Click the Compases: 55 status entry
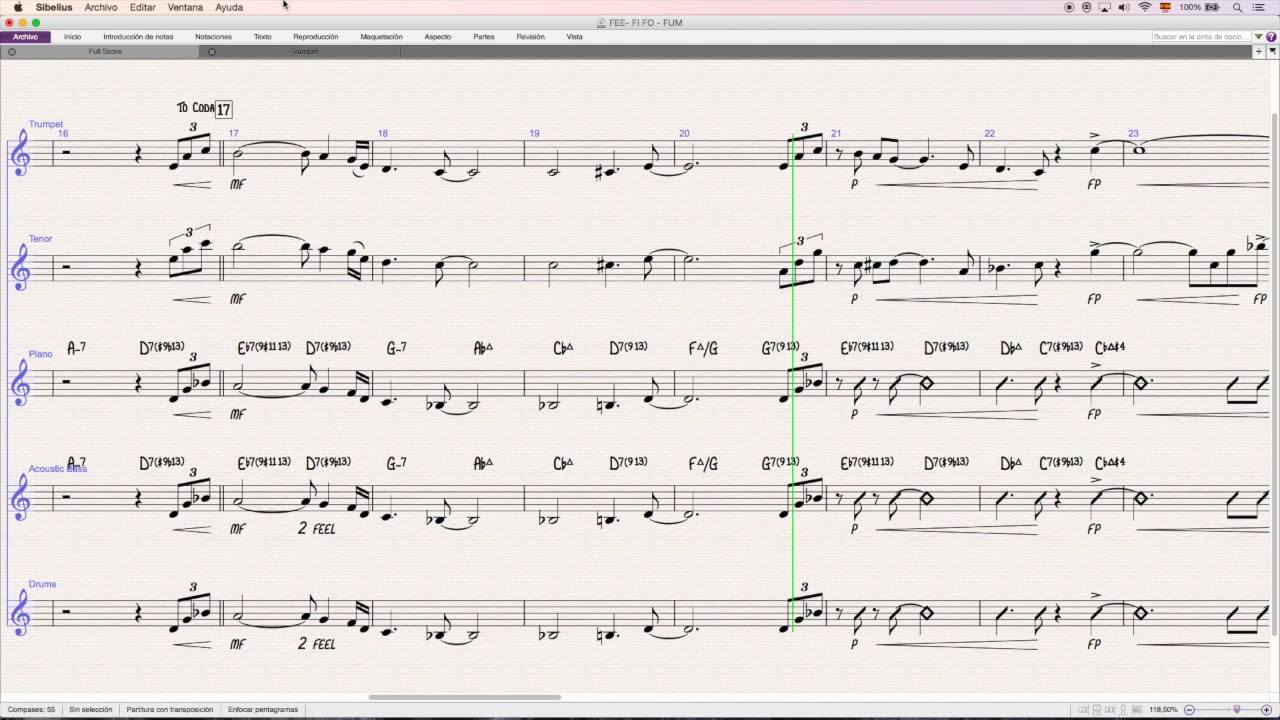Image resolution: width=1280 pixels, height=720 pixels. pos(32,710)
